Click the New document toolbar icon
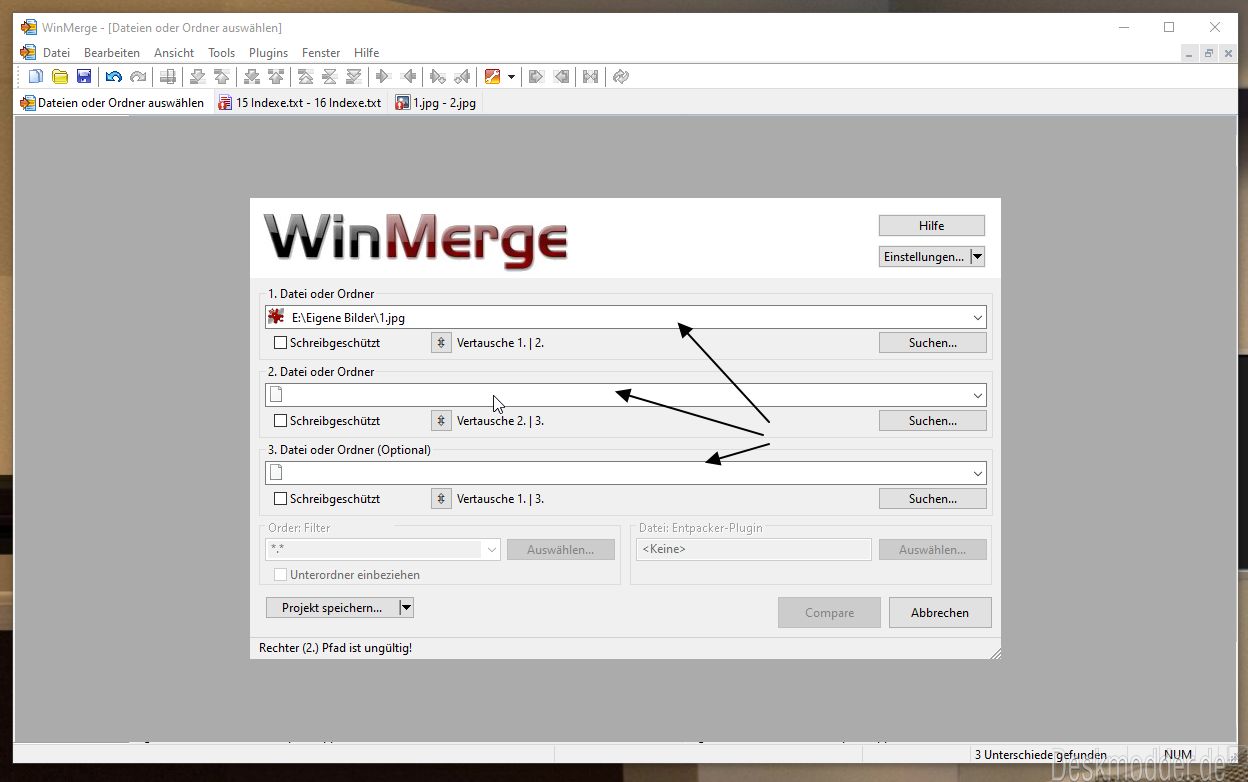Viewport: 1248px width, 782px height. [36, 76]
